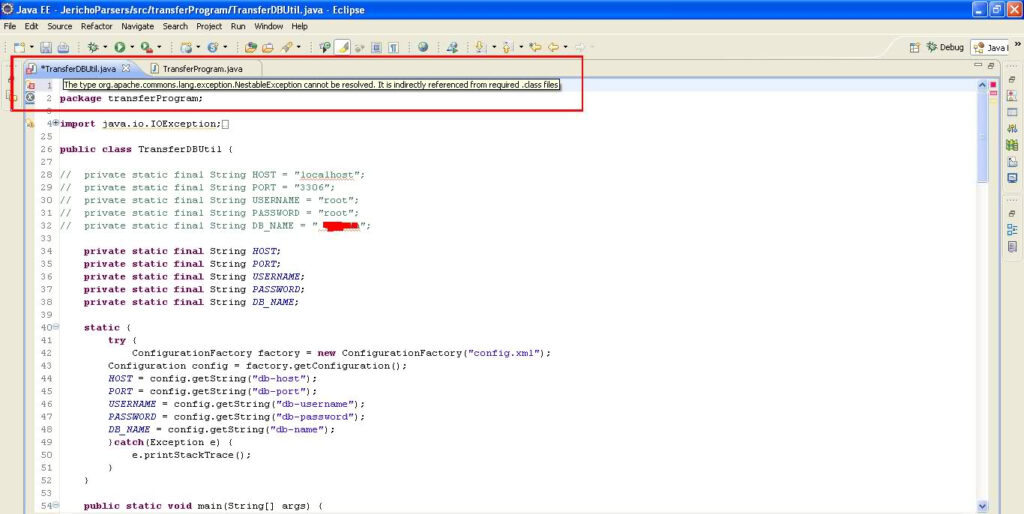Click the editor scrollbar up arrow
1024x514 pixels.
pyautogui.click(x=982, y=86)
